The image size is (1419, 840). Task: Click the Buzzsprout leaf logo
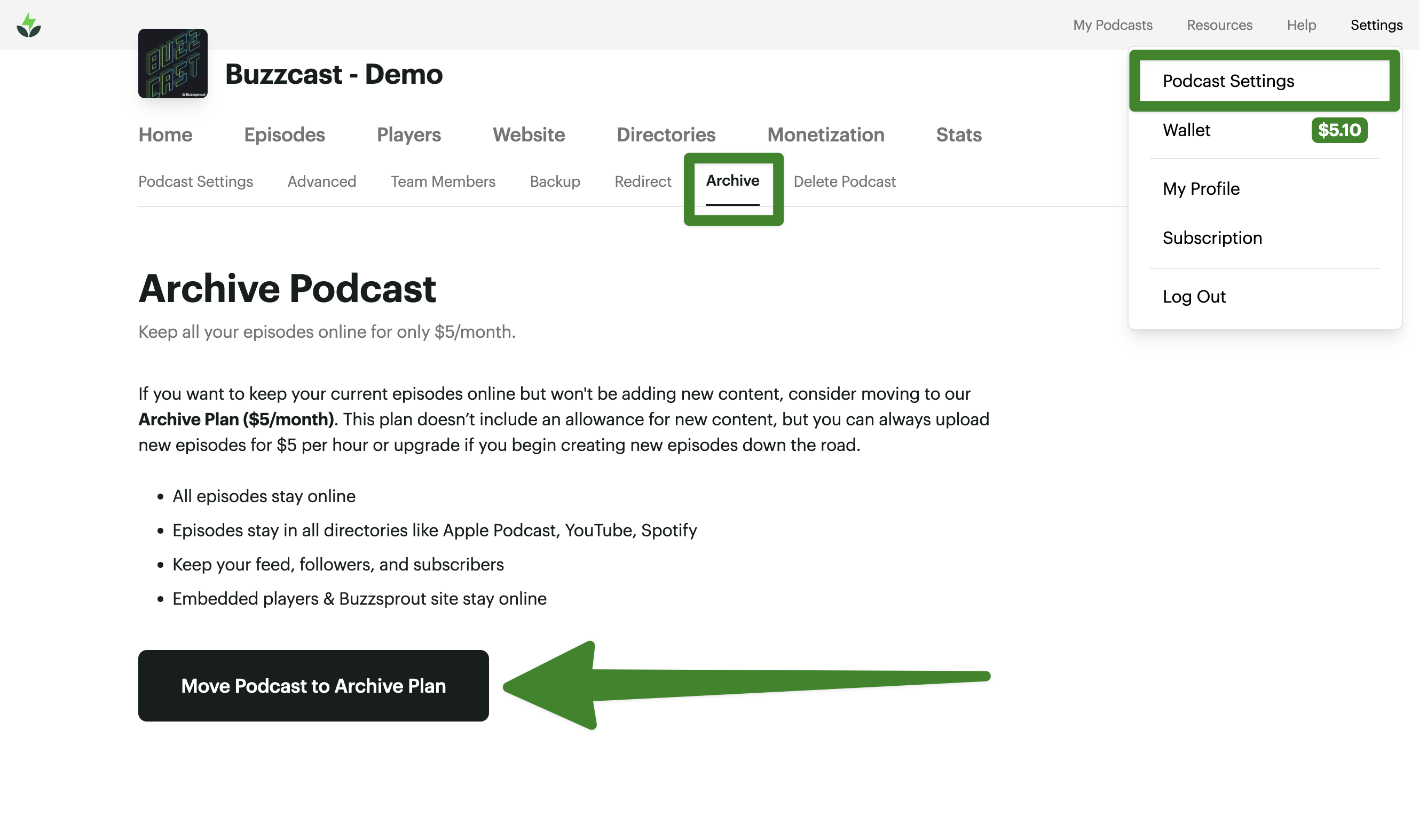pos(28,26)
